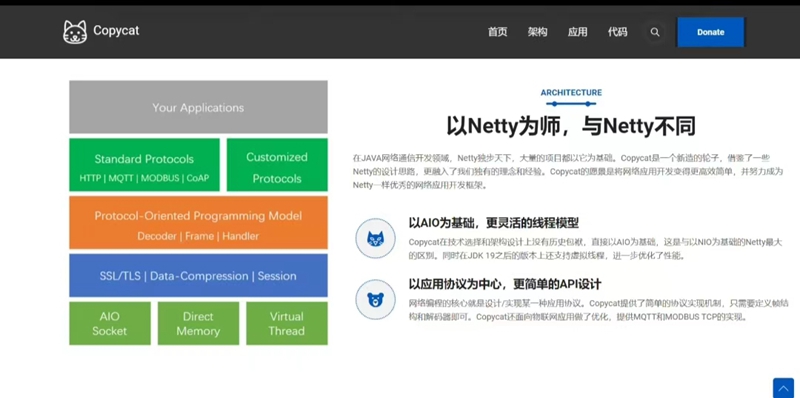800x398 pixels.
Task: Go to 首页 menu item
Action: pyautogui.click(x=497, y=32)
